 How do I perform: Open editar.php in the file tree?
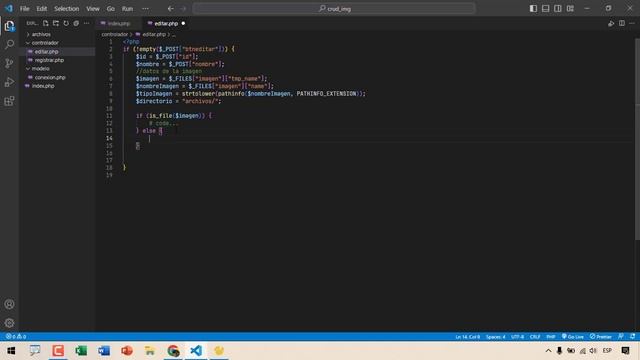pos(46,52)
